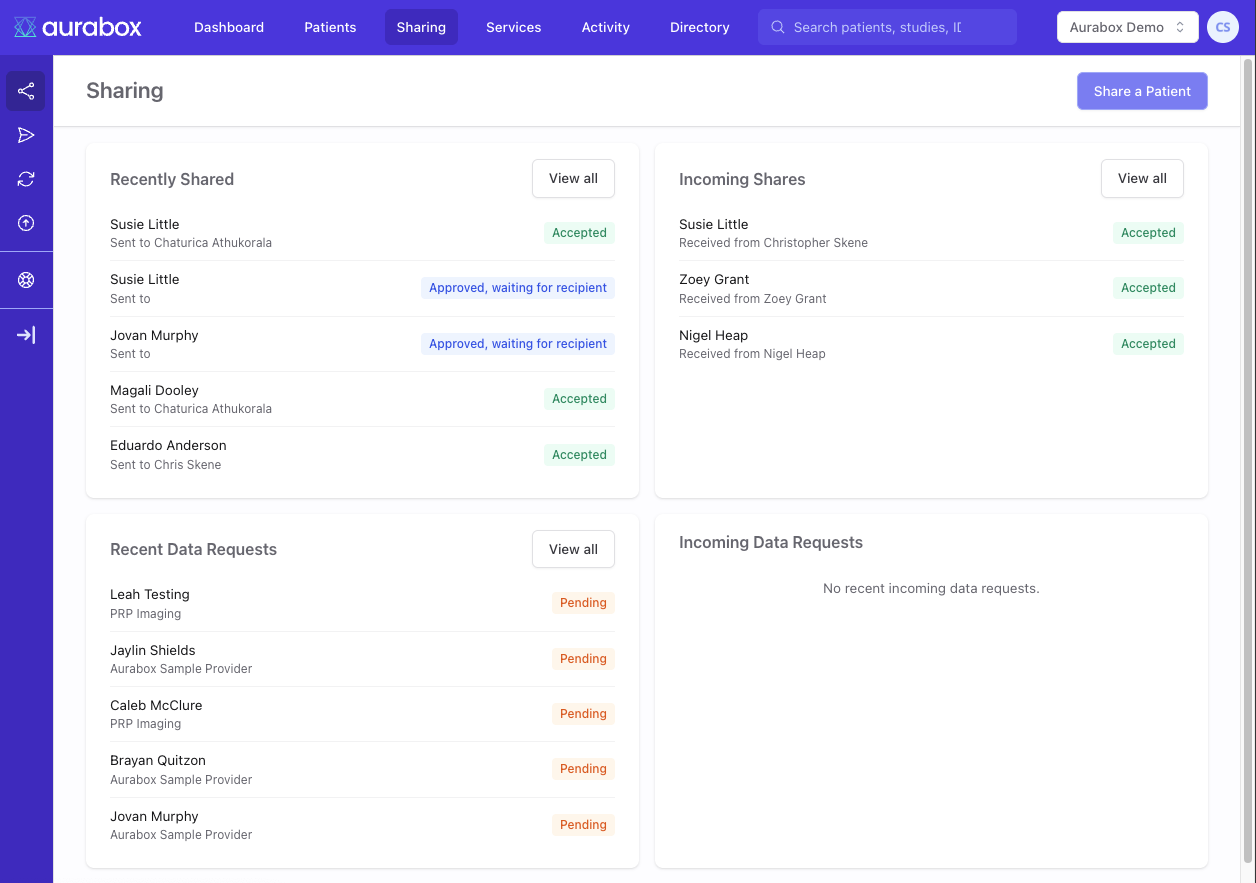This screenshot has height=883, width=1256.
Task: Open the Directory tab
Action: point(699,27)
